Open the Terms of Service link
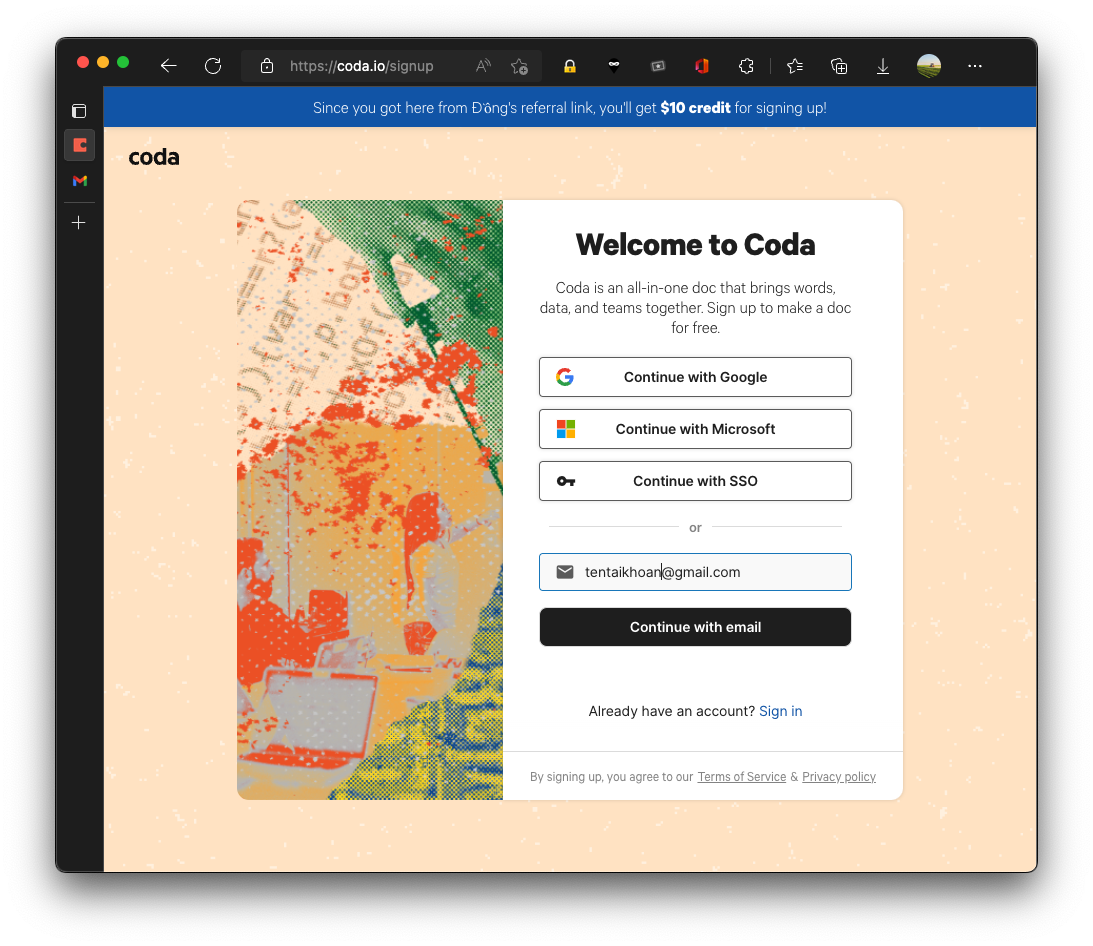 [x=742, y=777]
